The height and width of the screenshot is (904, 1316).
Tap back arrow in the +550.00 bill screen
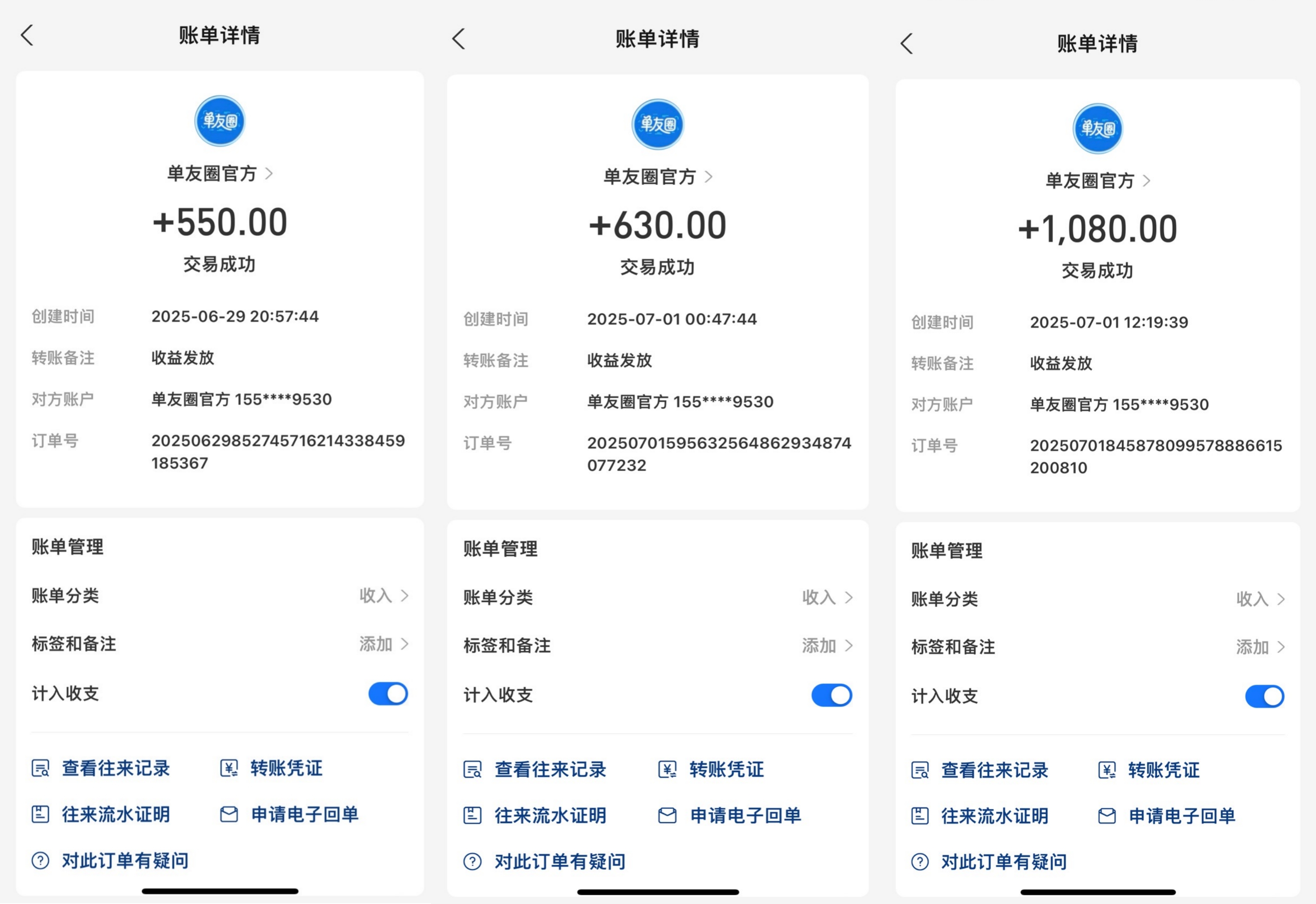(x=27, y=35)
